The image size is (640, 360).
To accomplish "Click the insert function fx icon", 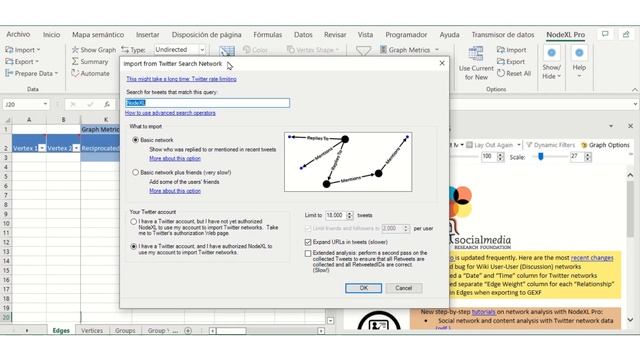I will (107, 104).
